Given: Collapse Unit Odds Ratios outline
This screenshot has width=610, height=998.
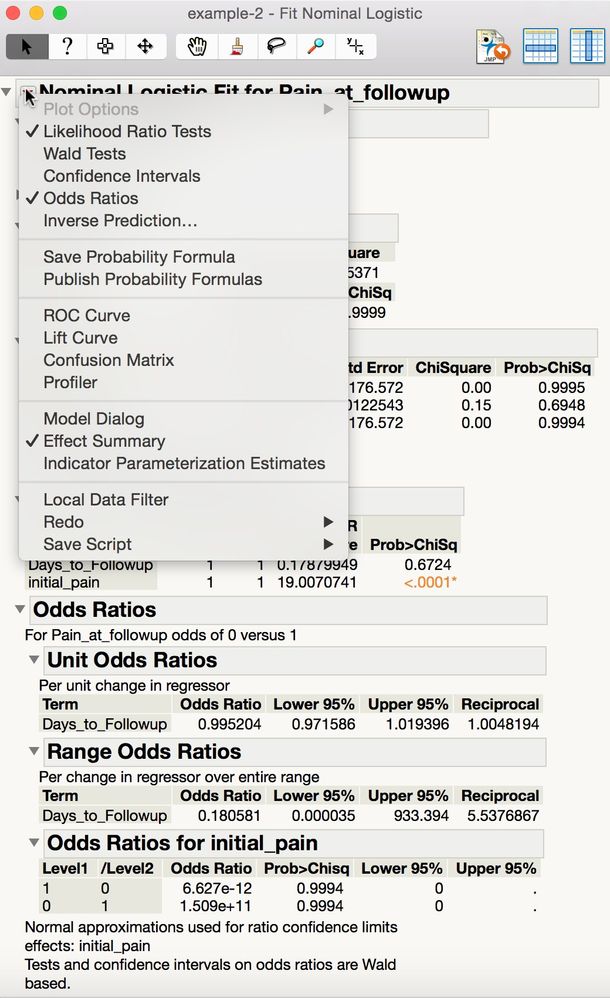Looking at the screenshot, I should point(35,660).
